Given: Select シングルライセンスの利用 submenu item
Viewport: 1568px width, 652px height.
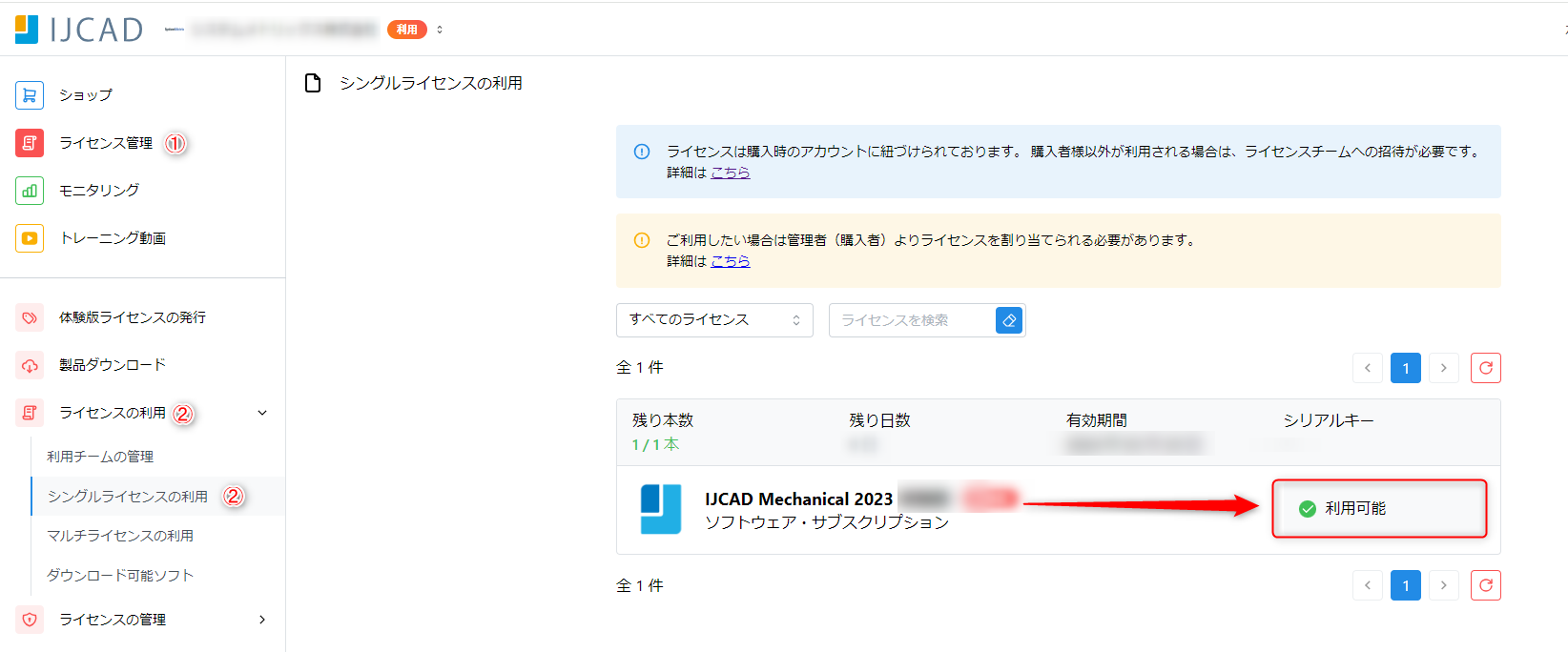Looking at the screenshot, I should 128,497.
